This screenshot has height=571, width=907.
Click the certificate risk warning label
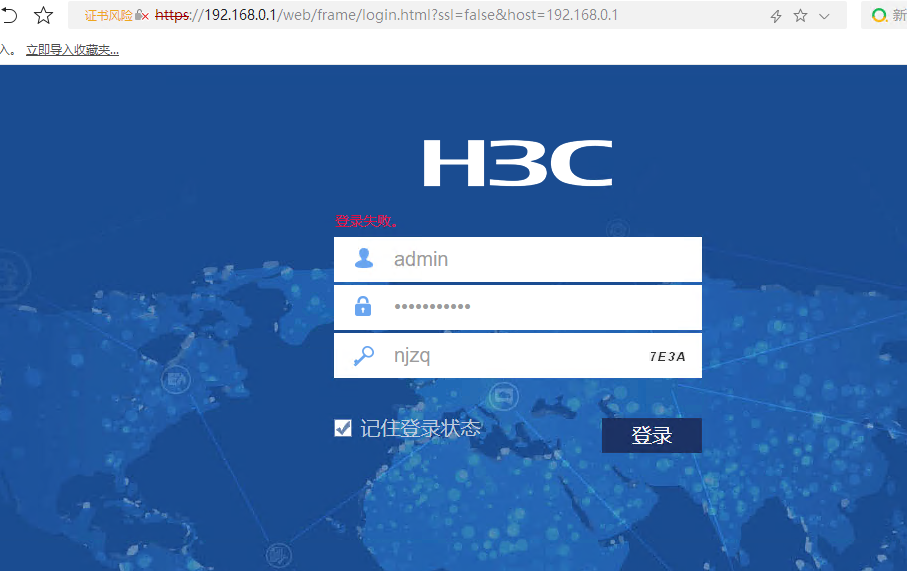pos(108,16)
